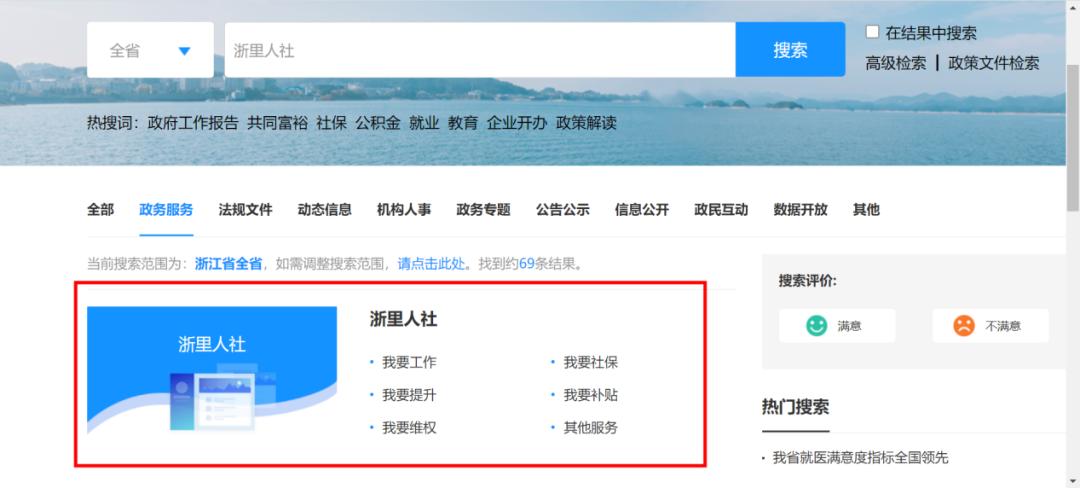The image size is (1080, 488).
Task: Open 政策文件检索 link
Action: [993, 63]
